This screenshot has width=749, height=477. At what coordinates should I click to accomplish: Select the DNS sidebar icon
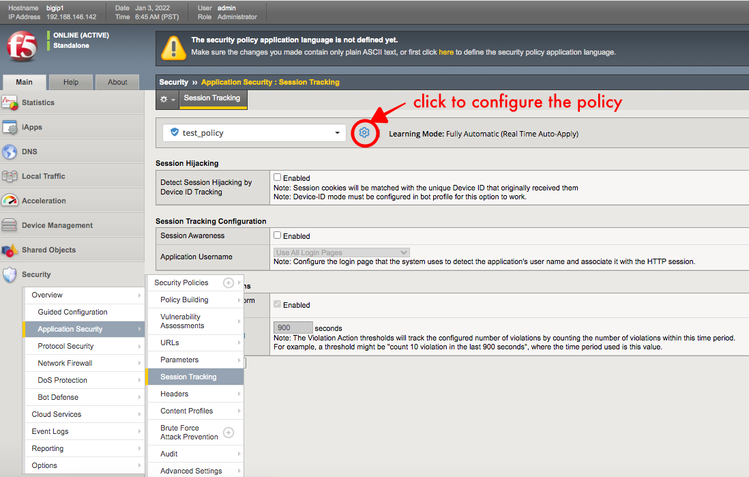click(x=10, y=152)
